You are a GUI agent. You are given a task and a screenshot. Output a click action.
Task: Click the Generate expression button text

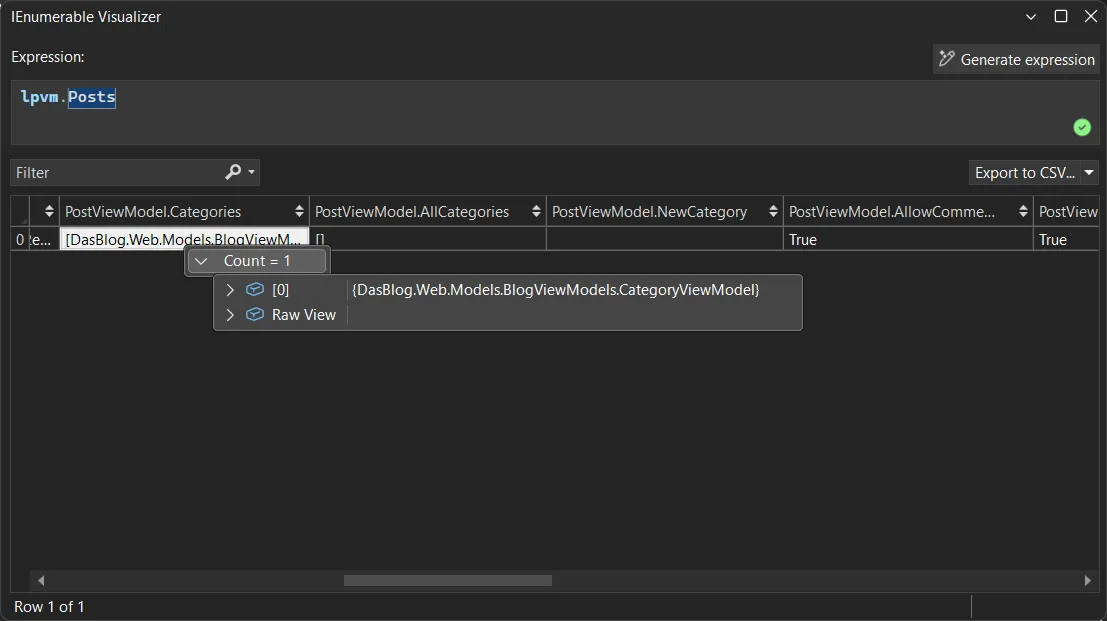[x=1027, y=60]
